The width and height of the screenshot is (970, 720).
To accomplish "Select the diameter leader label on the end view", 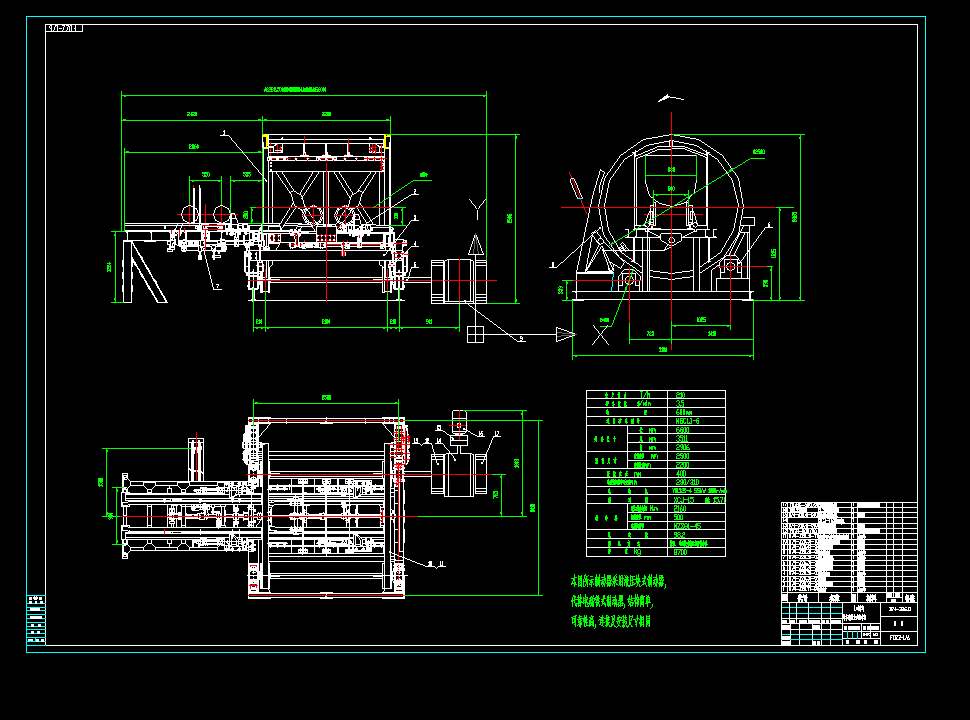I will (x=758, y=152).
